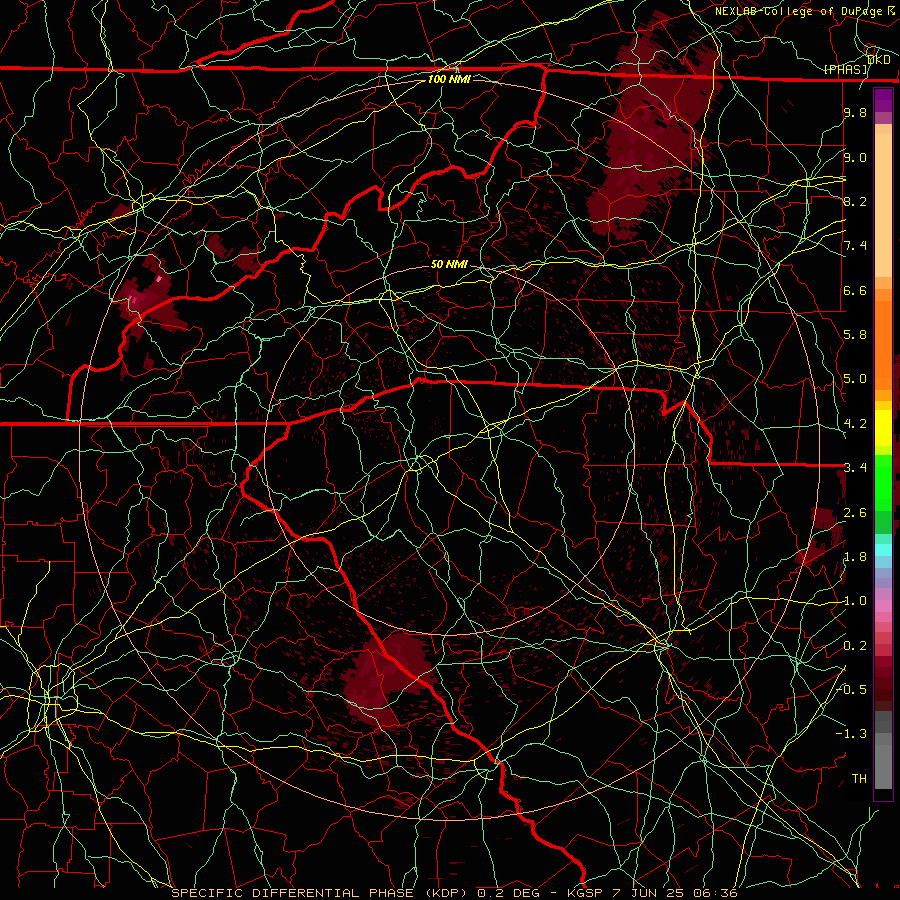The image size is (900, 900).
Task: Click the pinkish radar echo in the west
Action: click(x=148, y=298)
